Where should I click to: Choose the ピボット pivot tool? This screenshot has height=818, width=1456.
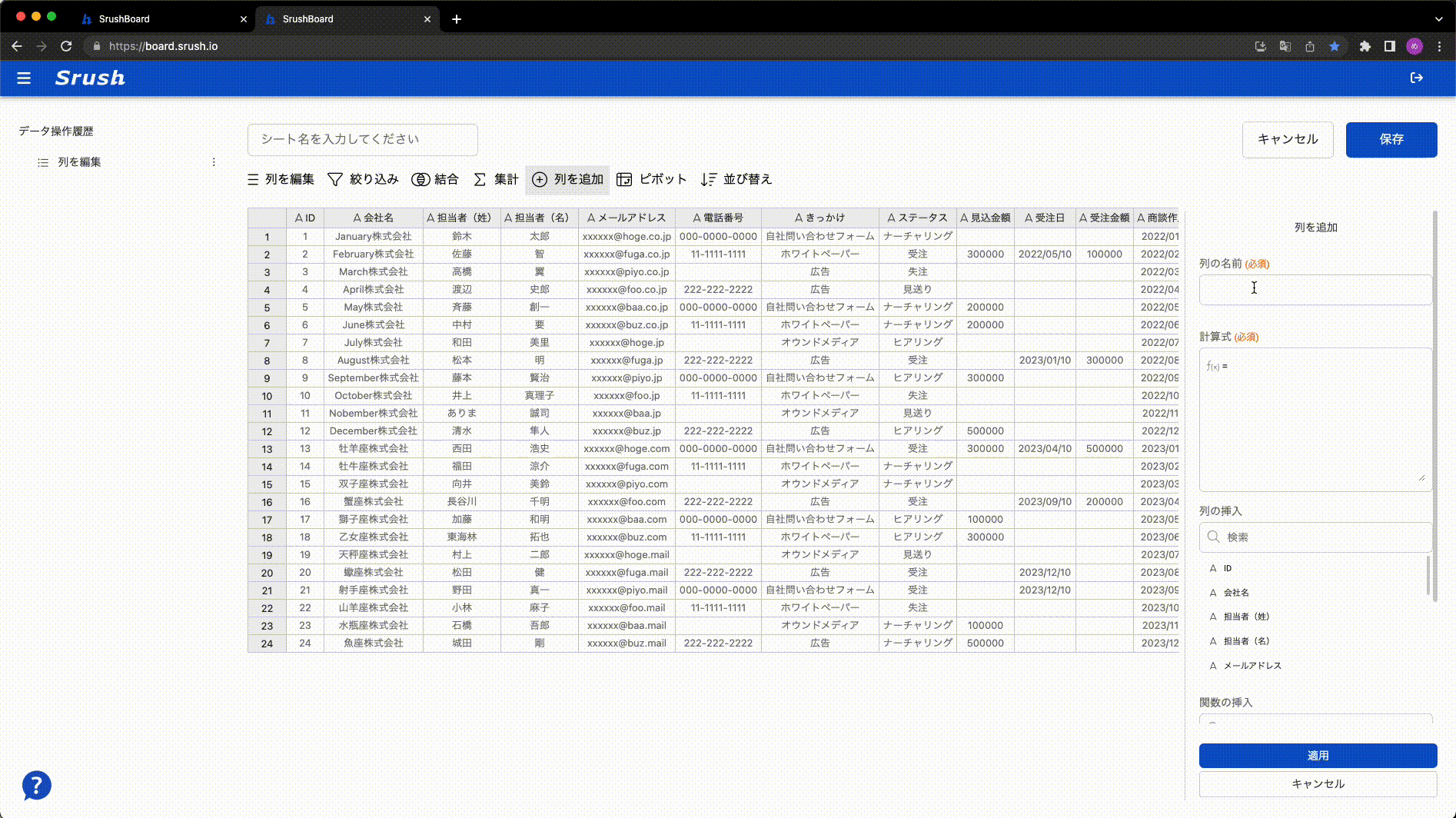click(651, 179)
